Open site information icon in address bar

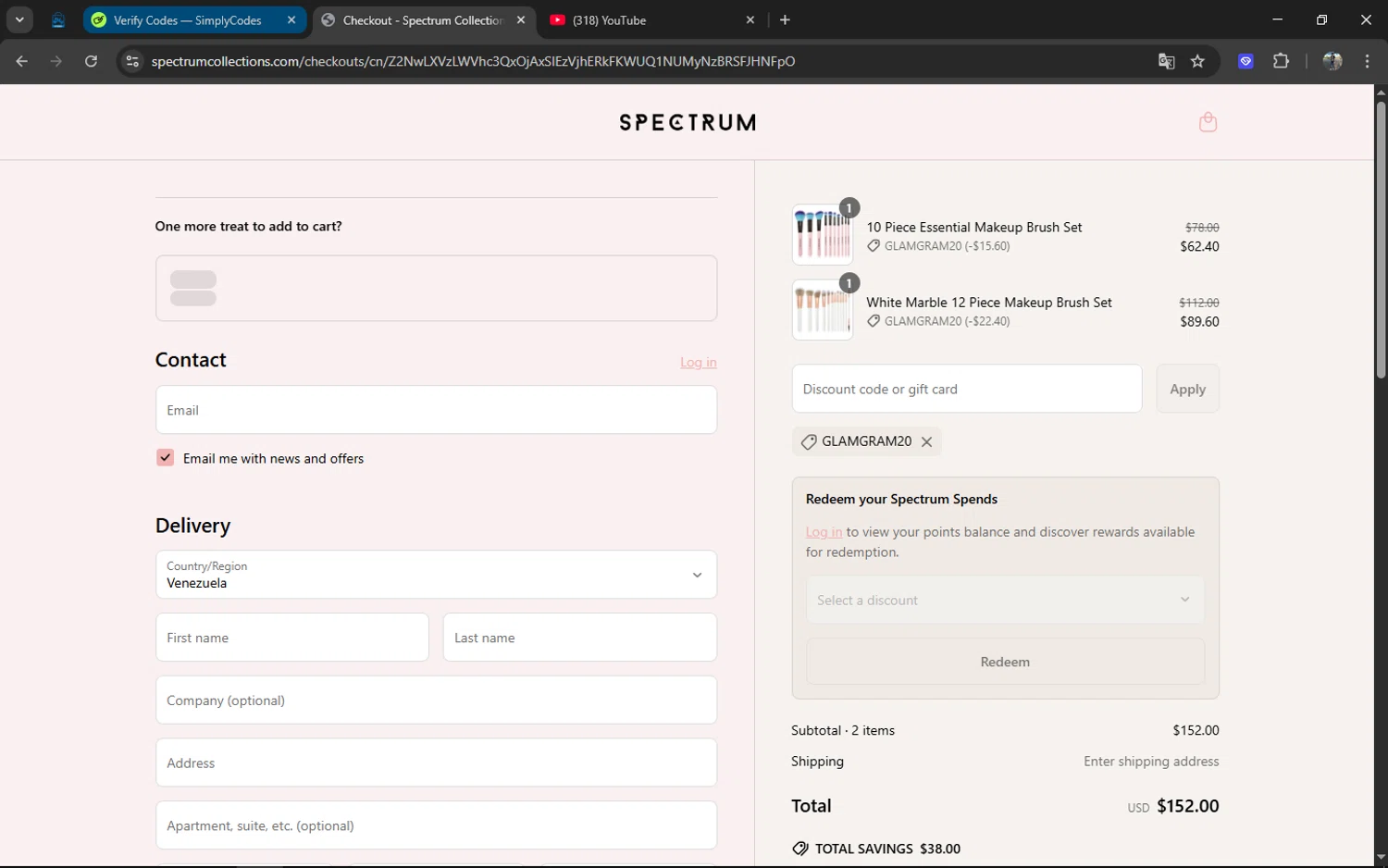[132, 61]
